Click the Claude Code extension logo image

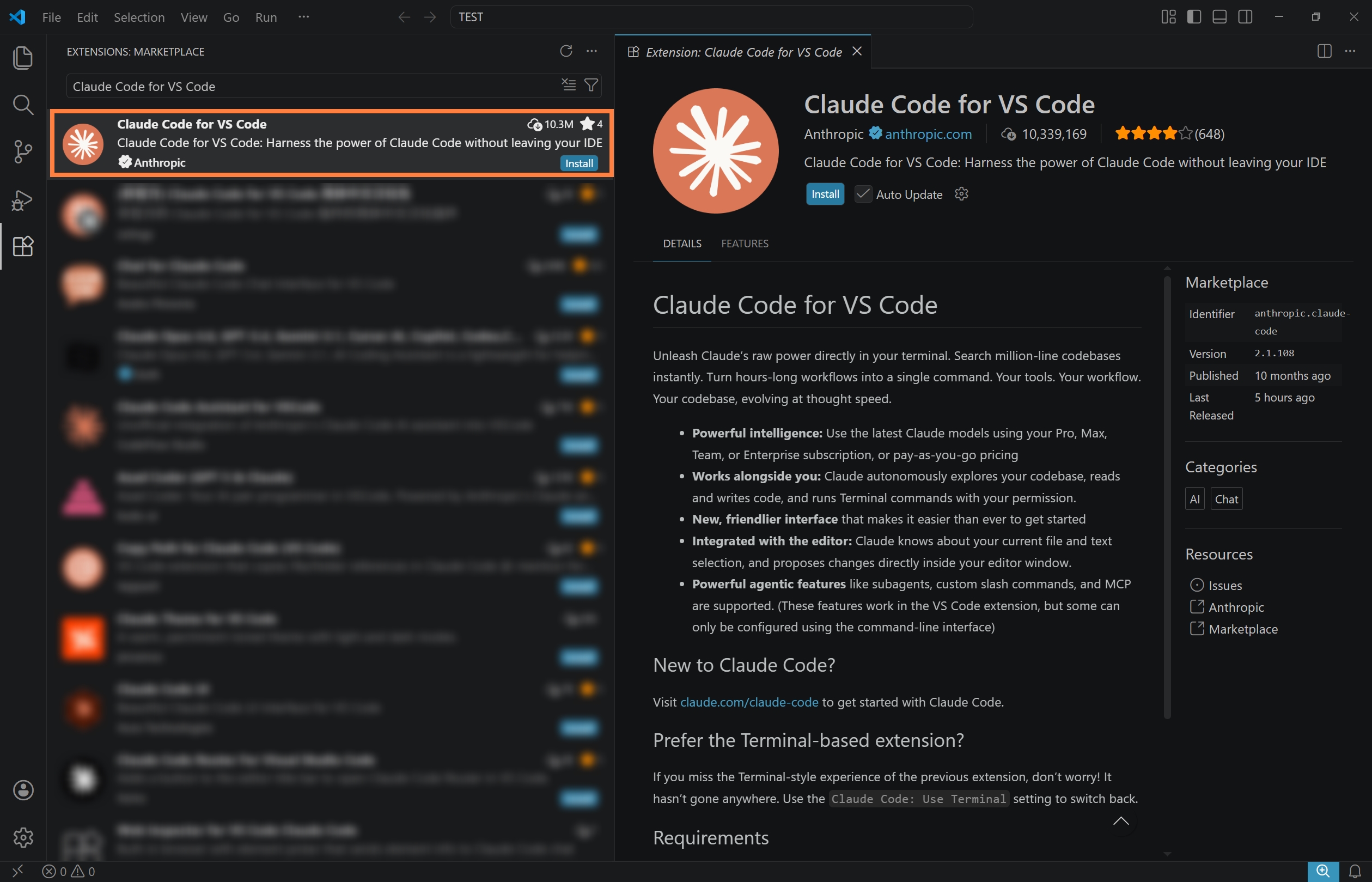tap(715, 151)
